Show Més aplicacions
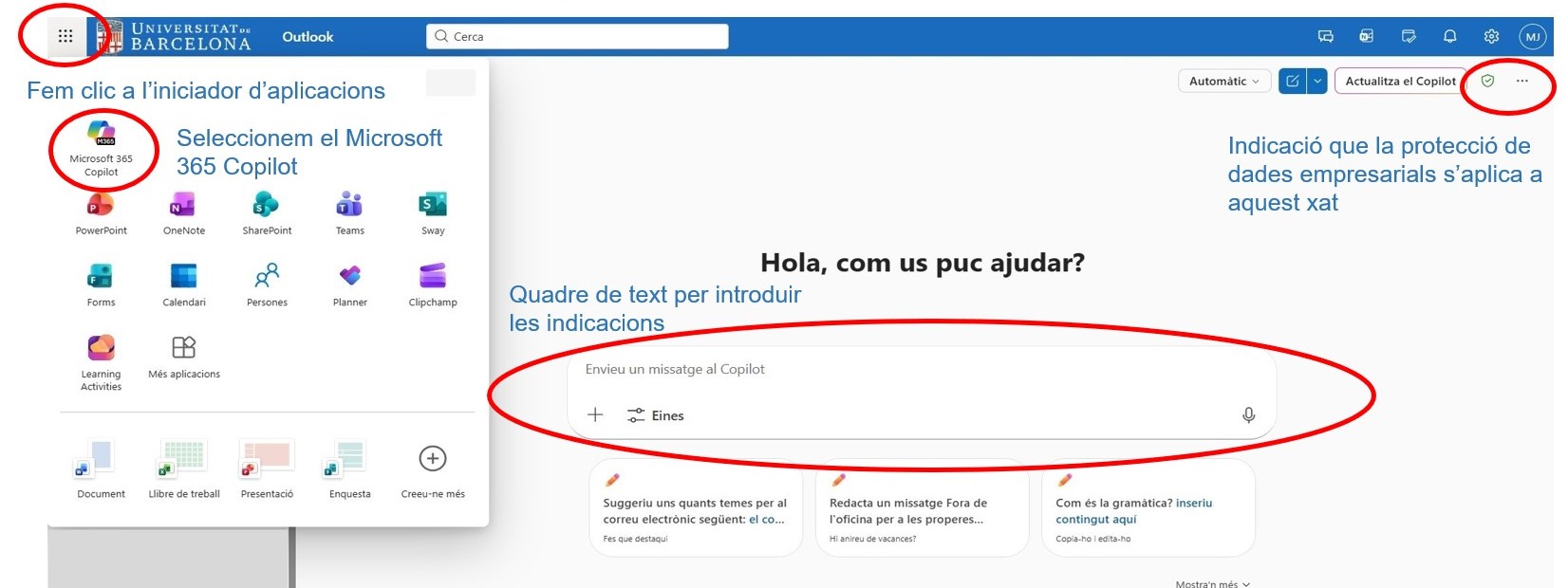 [x=184, y=357]
